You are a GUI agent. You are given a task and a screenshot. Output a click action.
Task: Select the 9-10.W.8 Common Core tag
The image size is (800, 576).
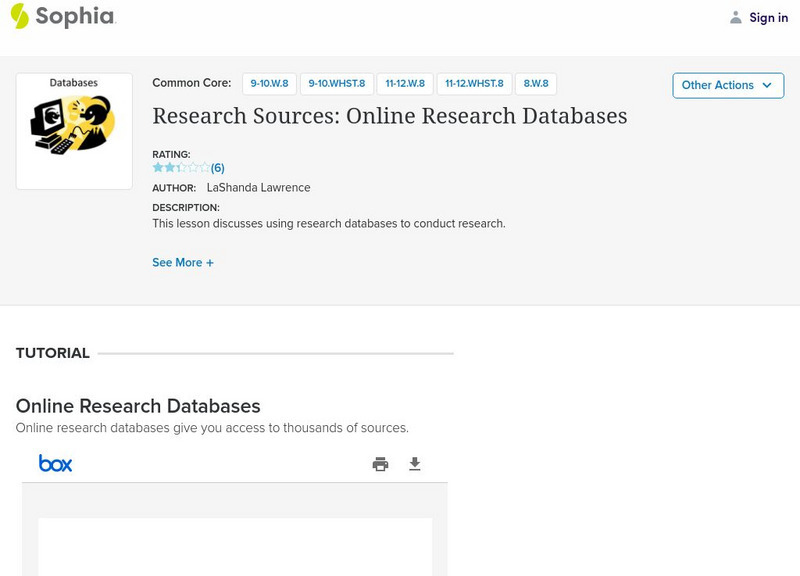click(x=269, y=84)
